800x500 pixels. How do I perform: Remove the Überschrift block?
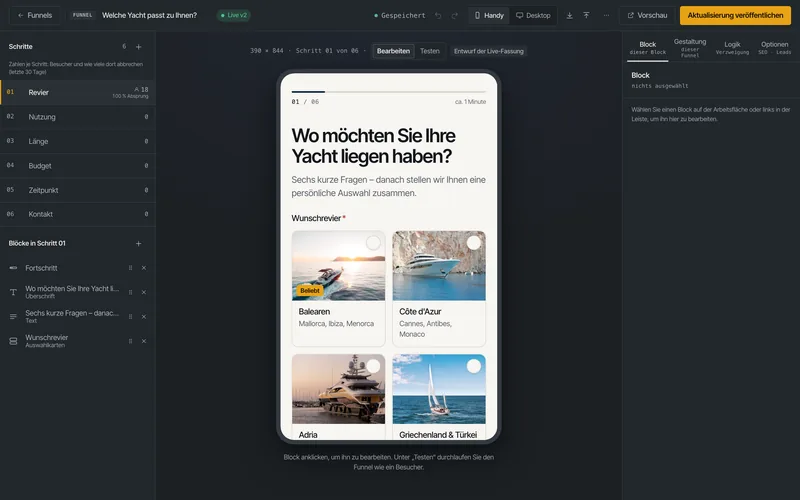[144, 292]
